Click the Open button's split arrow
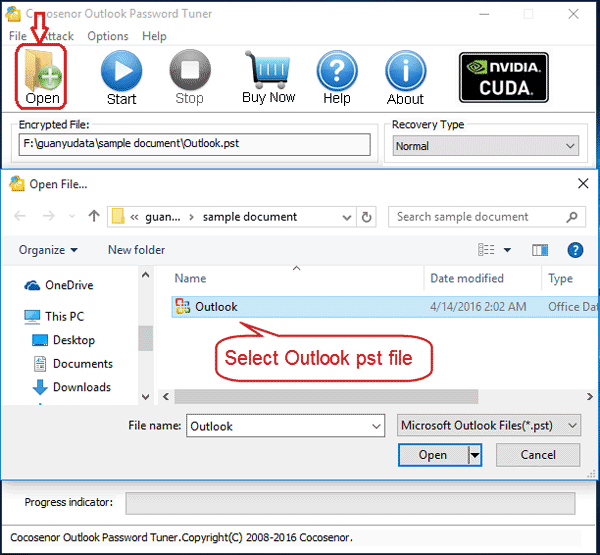 474,455
